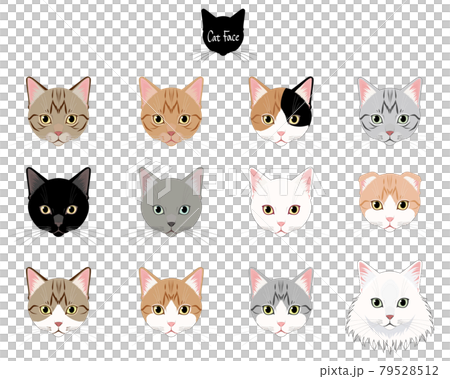Viewport: 450px width, 379px height.
Task: Click the pixta.jp - 79528512 caption text
Action: coord(379,371)
